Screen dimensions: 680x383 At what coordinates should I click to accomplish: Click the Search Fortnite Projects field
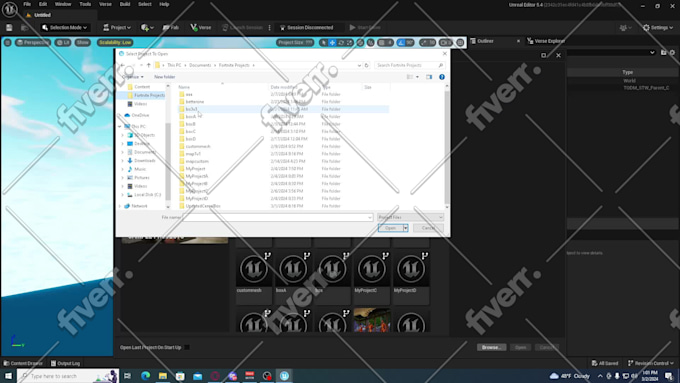[409, 65]
